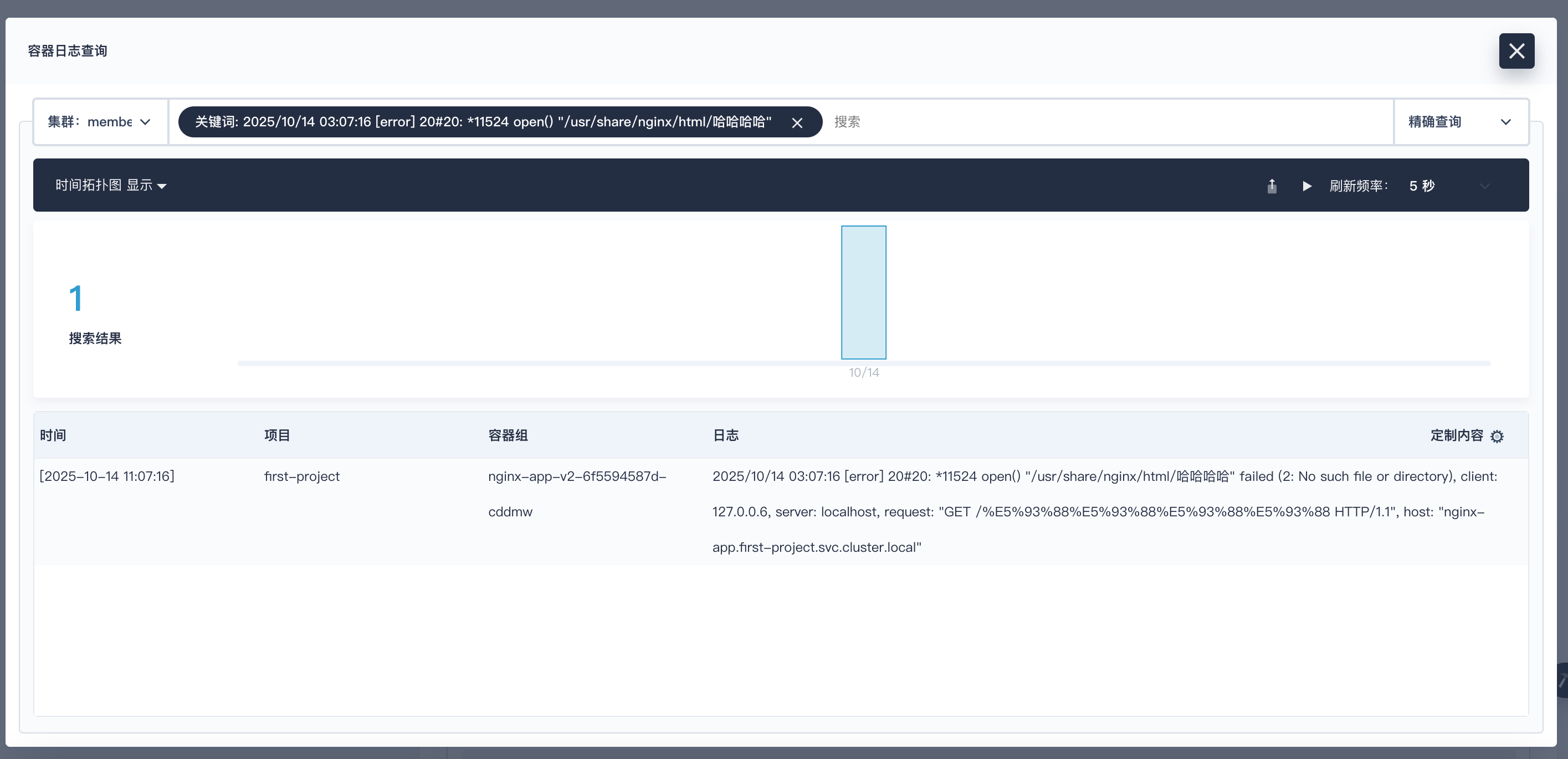
Task: Click the export log icon
Action: (x=1272, y=186)
